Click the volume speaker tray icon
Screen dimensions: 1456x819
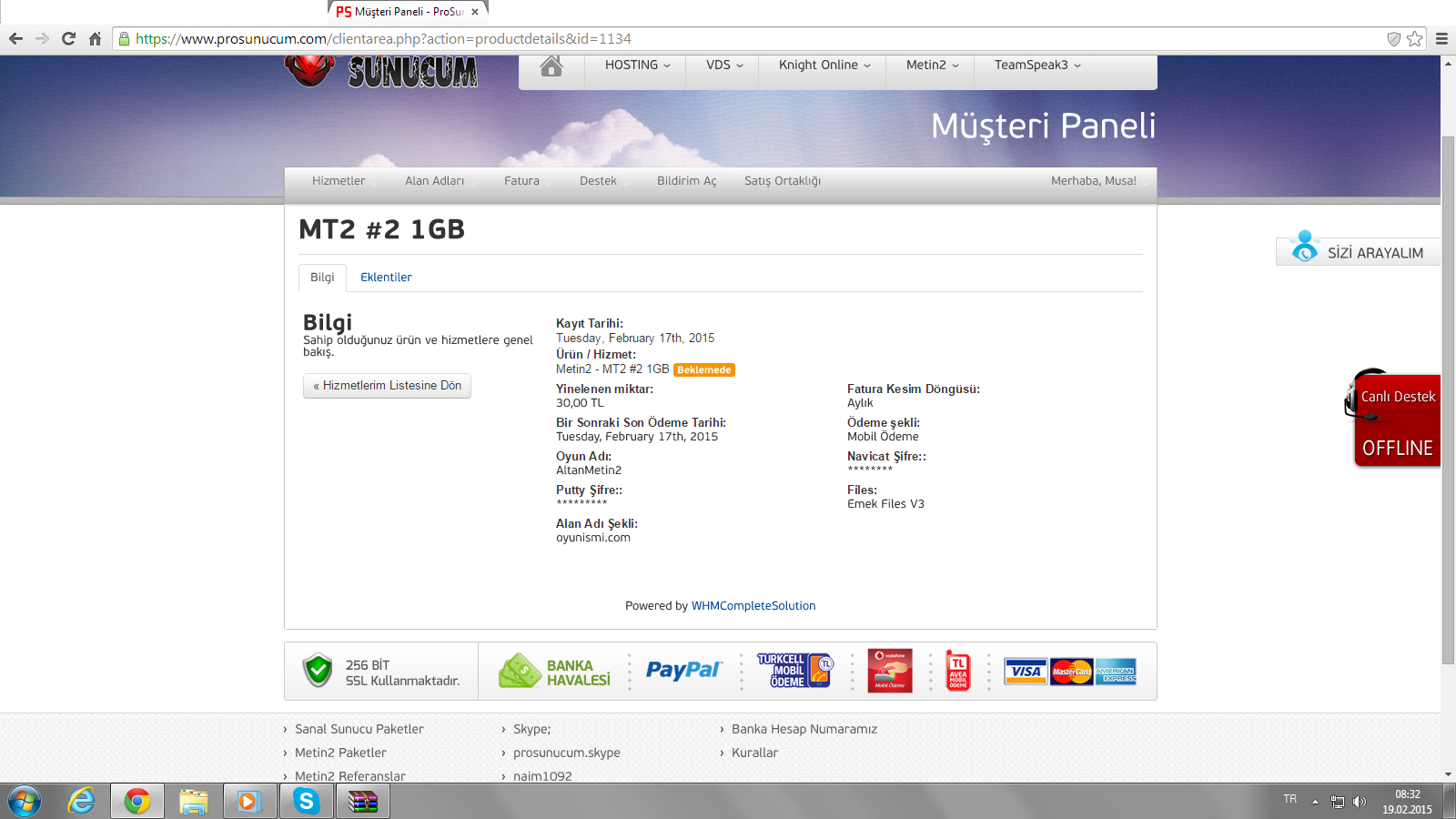[1360, 802]
